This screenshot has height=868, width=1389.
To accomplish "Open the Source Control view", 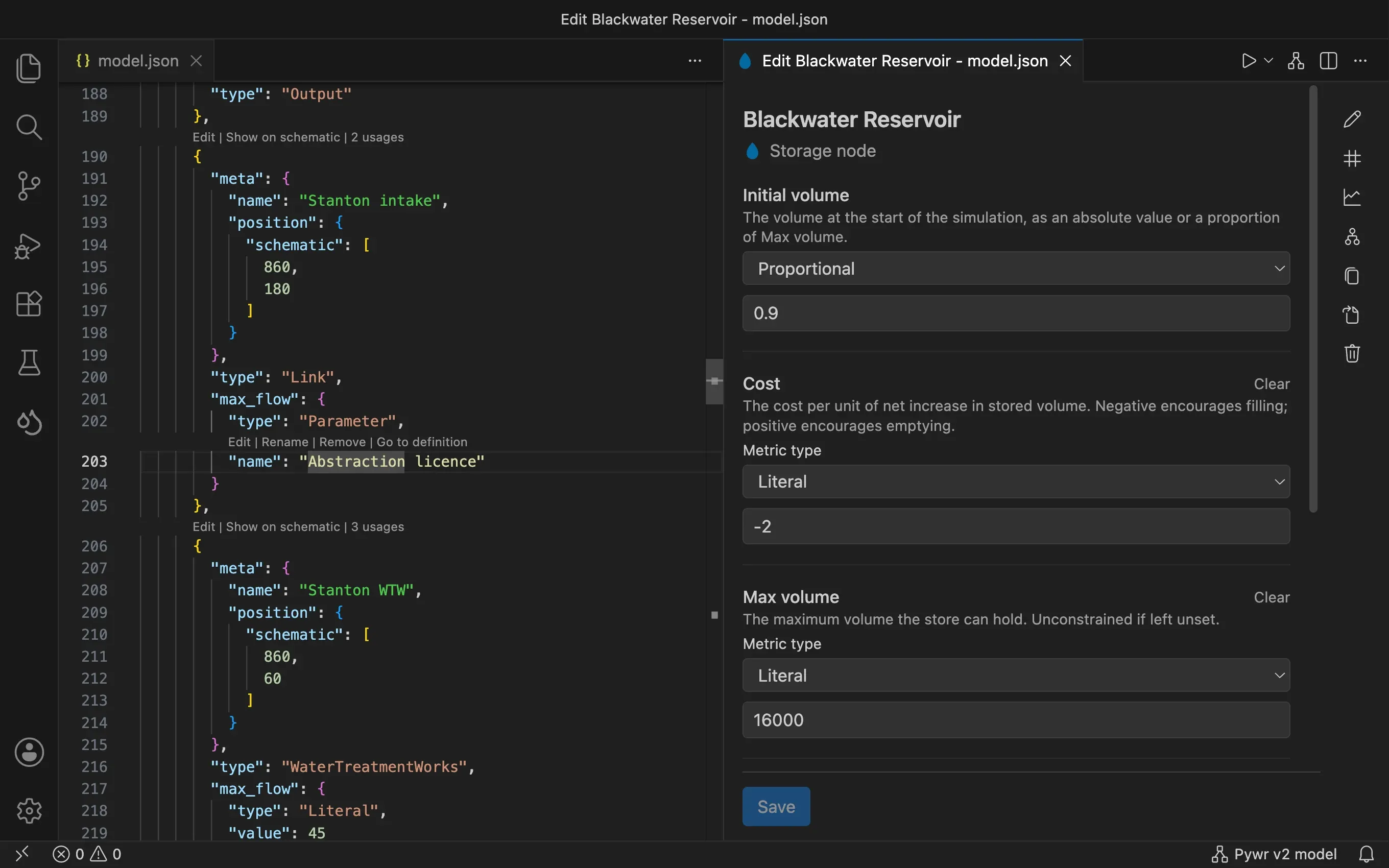I will (29, 186).
